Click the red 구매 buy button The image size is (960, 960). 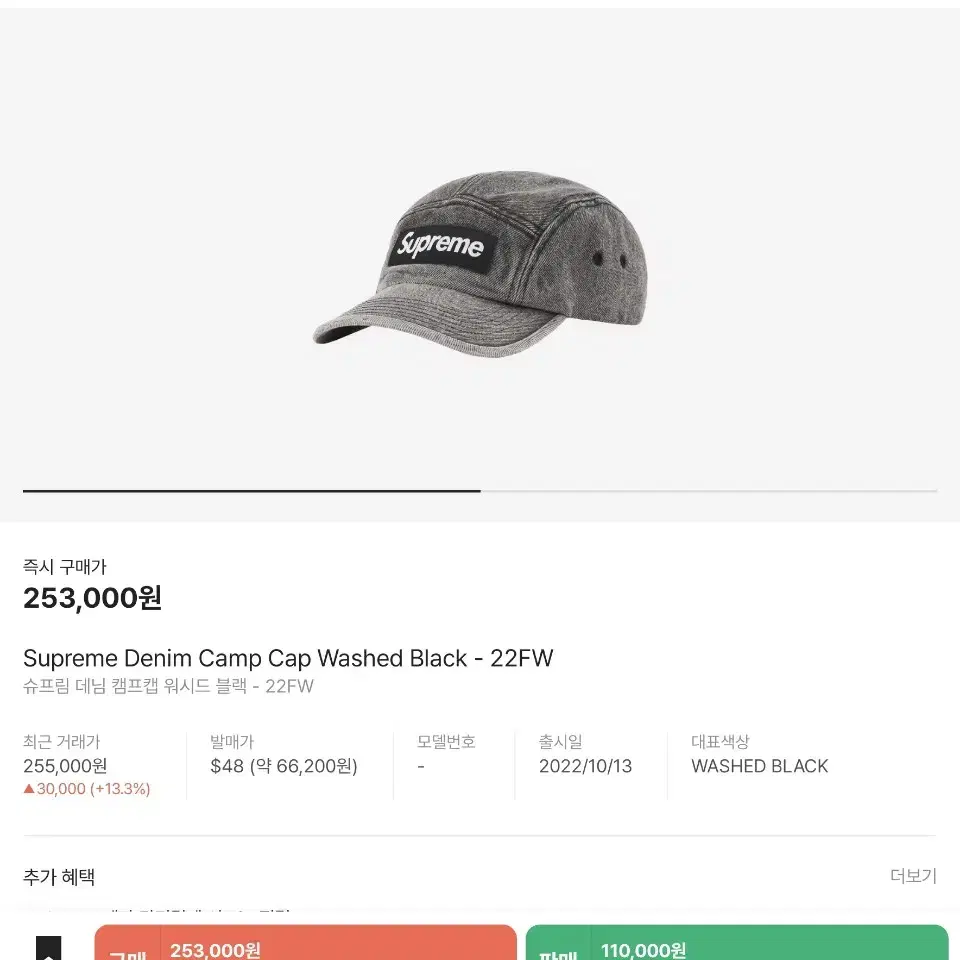[306, 943]
